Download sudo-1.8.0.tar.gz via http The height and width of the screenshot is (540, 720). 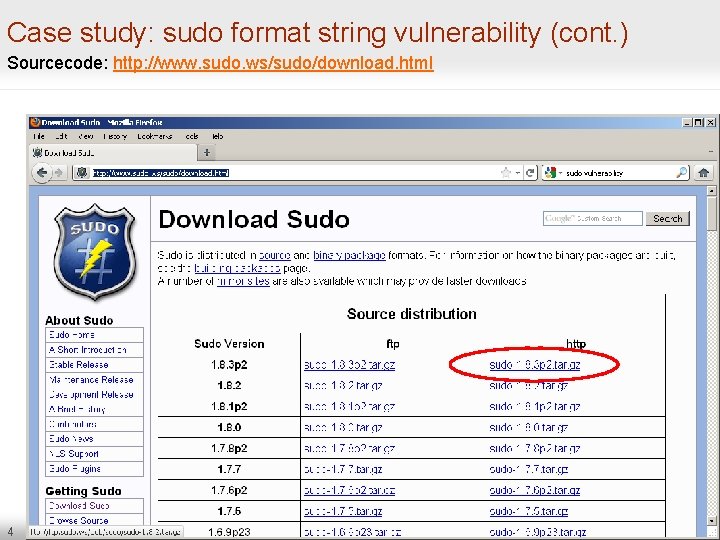pyautogui.click(x=529, y=428)
